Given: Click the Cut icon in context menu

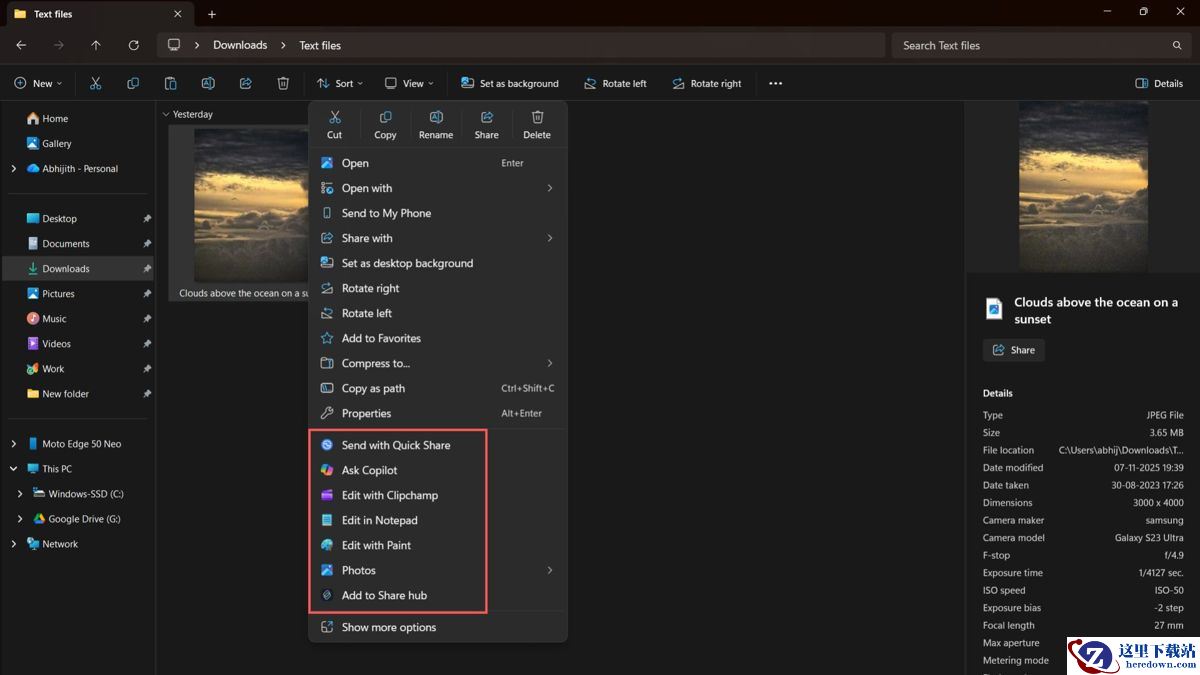Looking at the screenshot, I should click(335, 118).
